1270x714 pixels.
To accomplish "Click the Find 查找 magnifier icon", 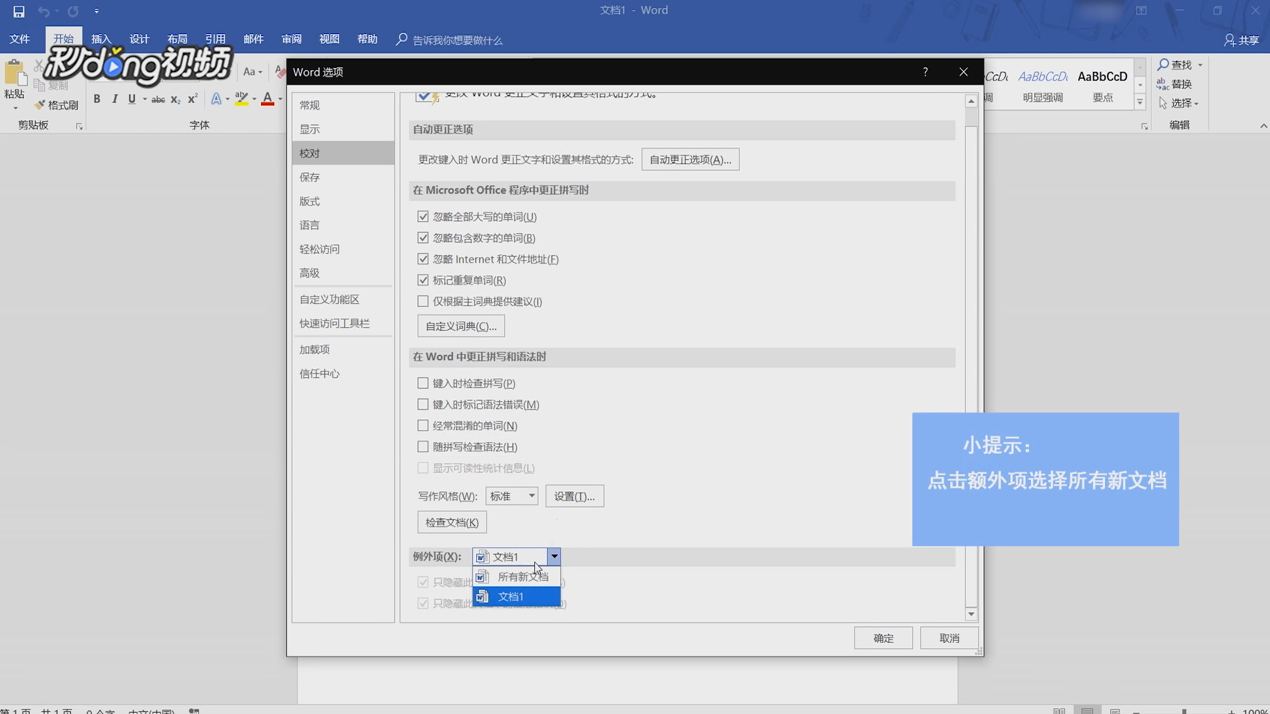I will (1164, 64).
